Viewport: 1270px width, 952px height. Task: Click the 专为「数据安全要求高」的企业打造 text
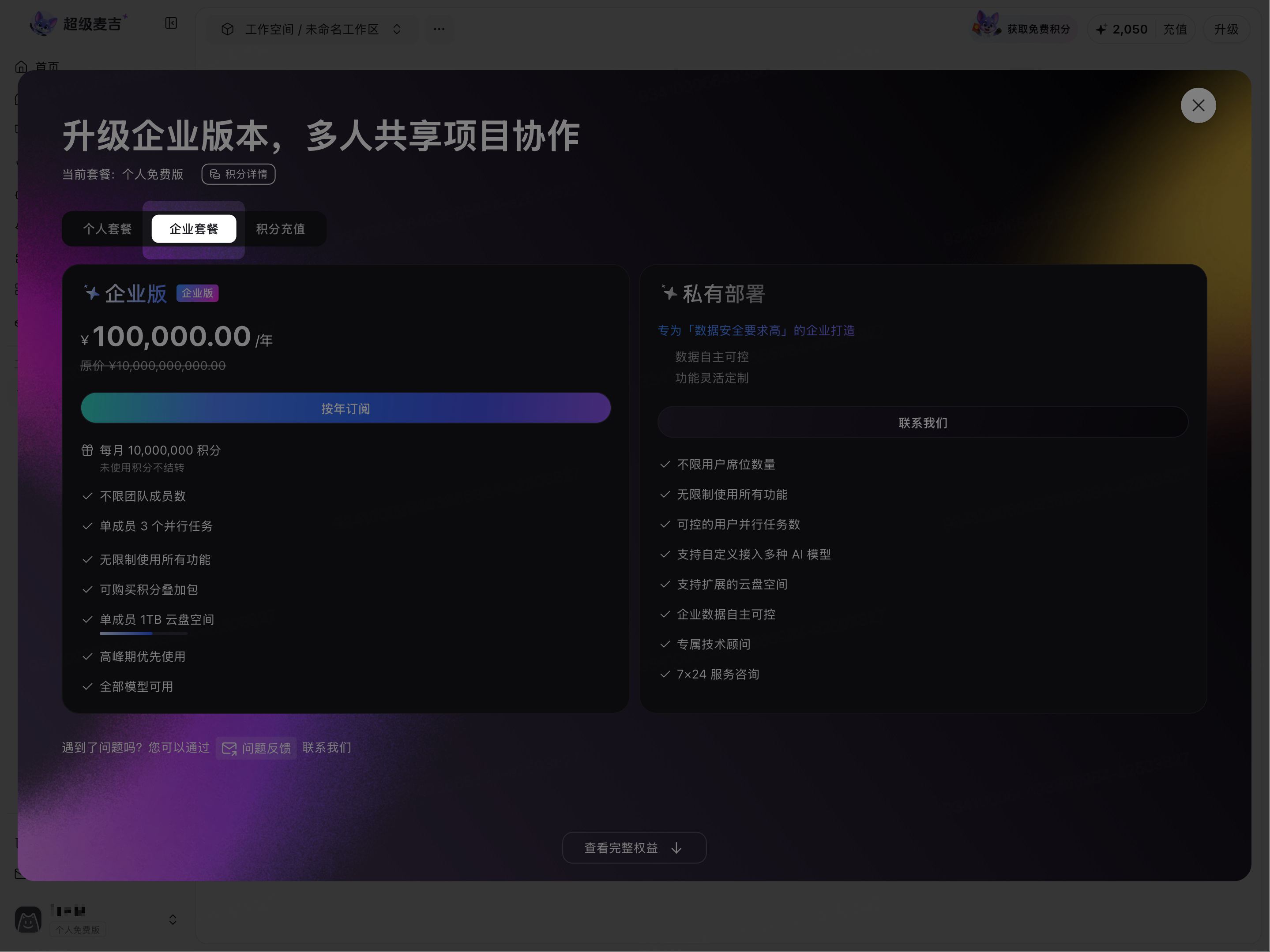pos(756,330)
